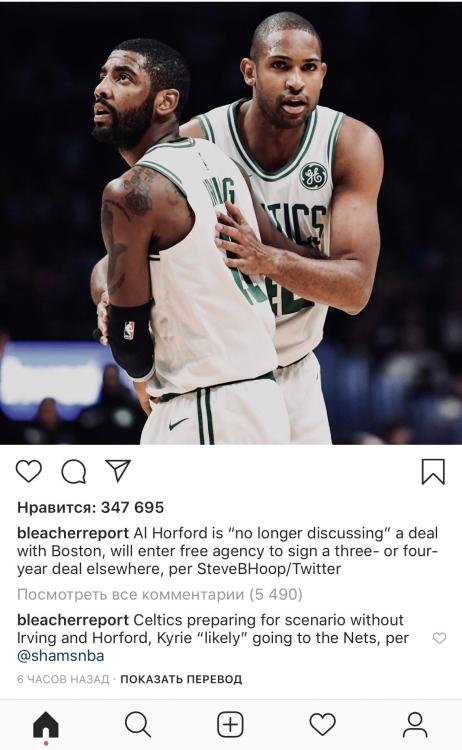Open the comment bubble icon

74,472
